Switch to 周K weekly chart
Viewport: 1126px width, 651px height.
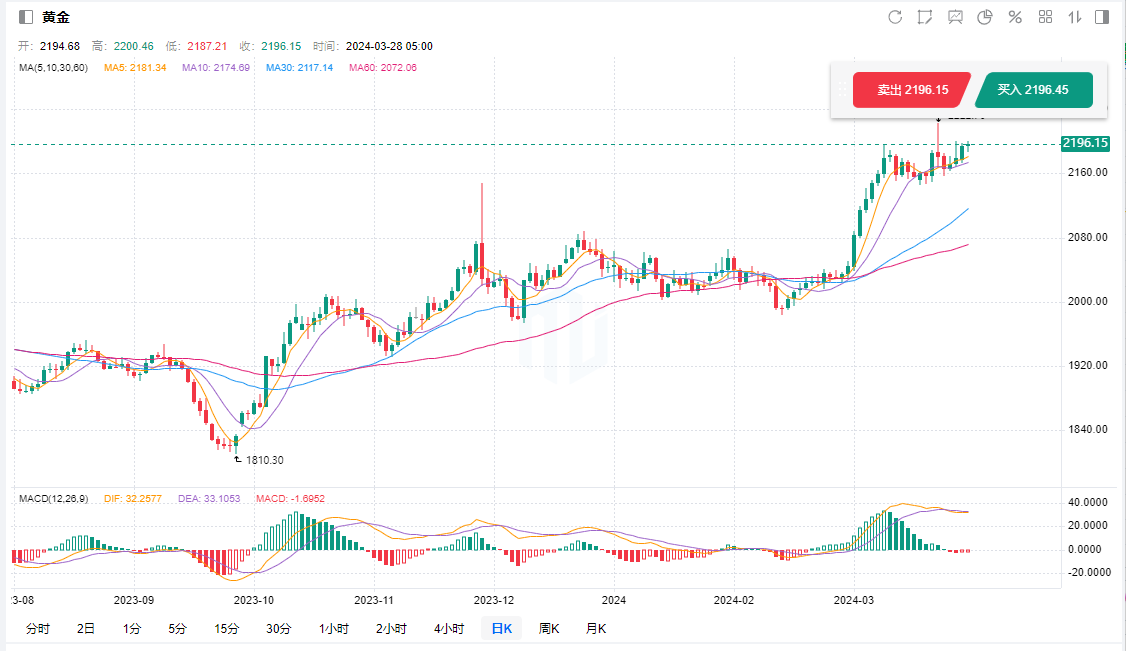tap(549, 629)
